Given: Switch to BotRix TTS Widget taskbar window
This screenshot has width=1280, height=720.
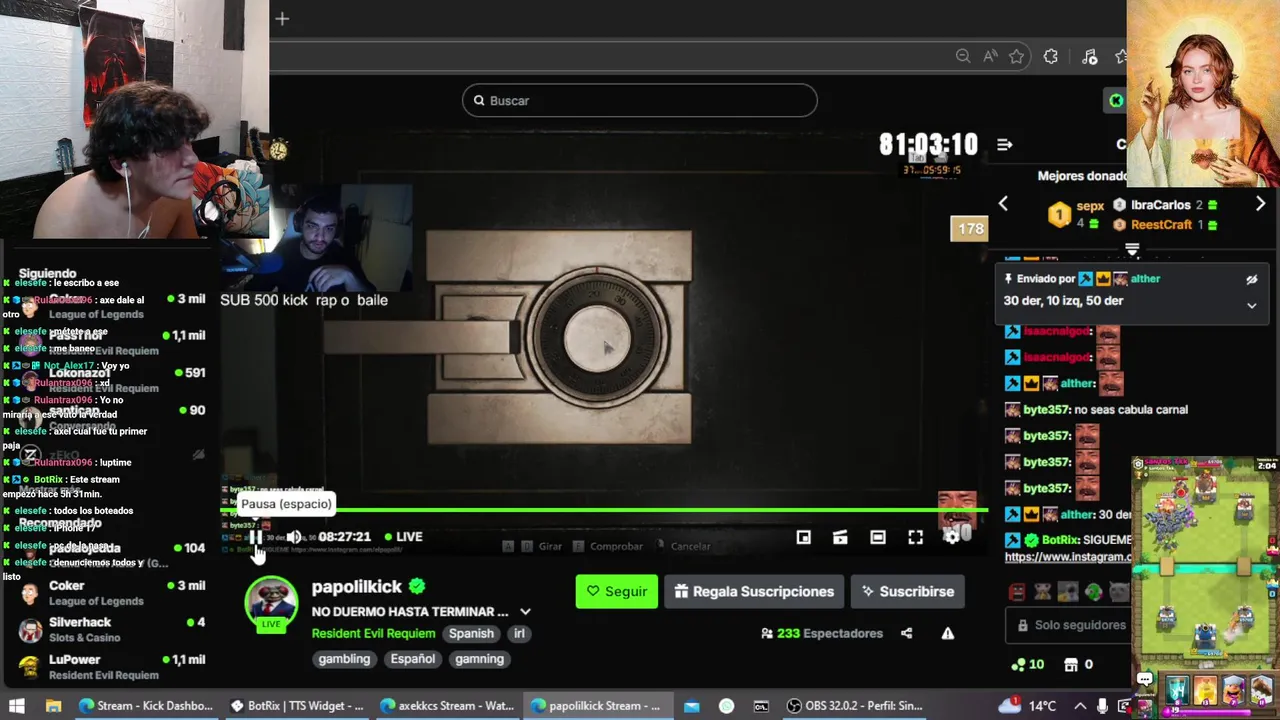Looking at the screenshot, I should coord(298,705).
